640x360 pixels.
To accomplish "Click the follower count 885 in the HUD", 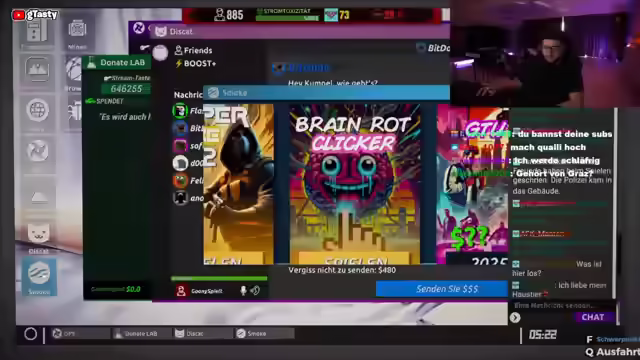I will click(x=229, y=15).
